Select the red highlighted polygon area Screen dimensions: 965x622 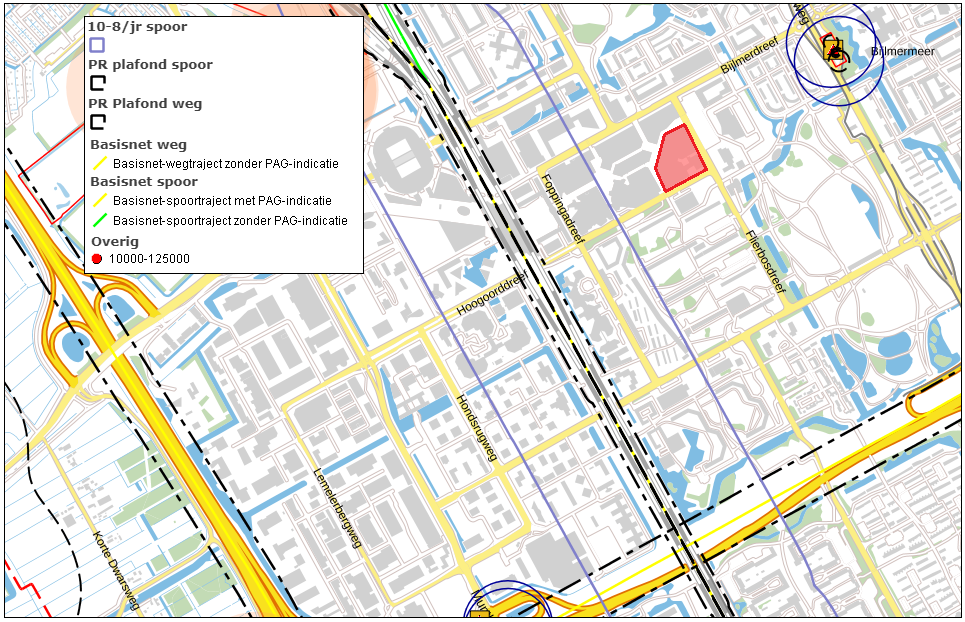pyautogui.click(x=680, y=158)
